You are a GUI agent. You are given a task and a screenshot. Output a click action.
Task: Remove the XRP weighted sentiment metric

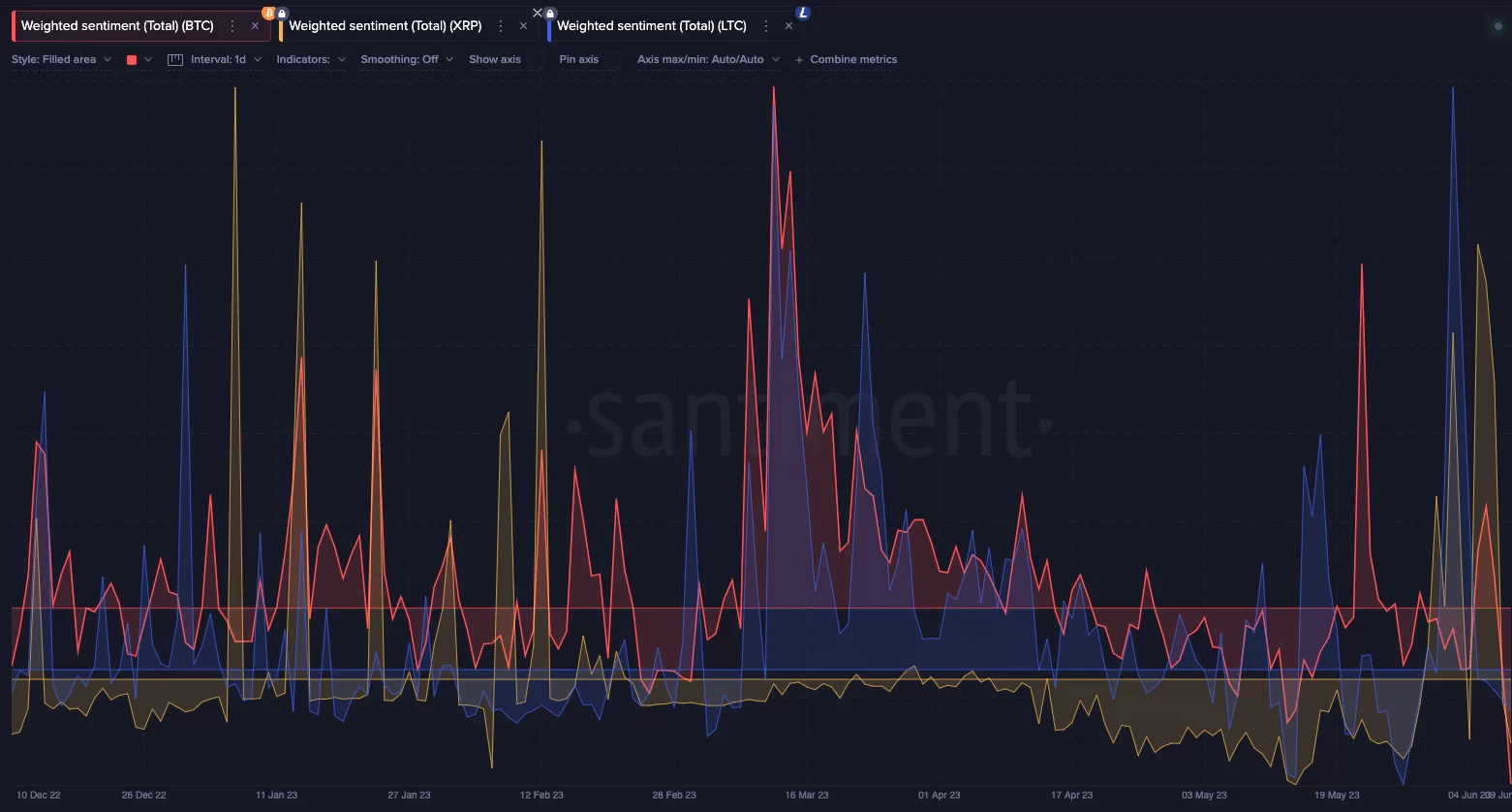coord(523,26)
